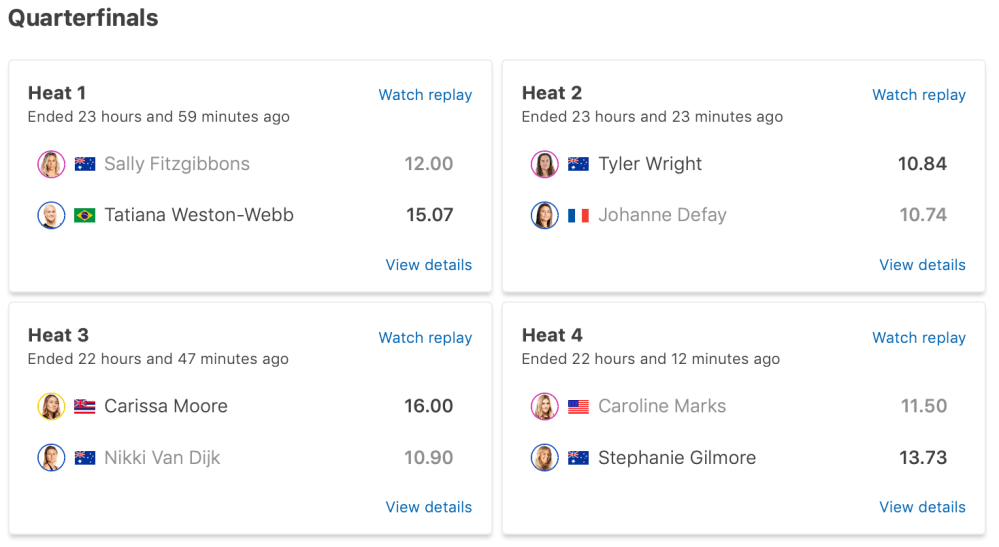Open View details for Heat 3
Image resolution: width=999 pixels, height=547 pixels.
(428, 507)
